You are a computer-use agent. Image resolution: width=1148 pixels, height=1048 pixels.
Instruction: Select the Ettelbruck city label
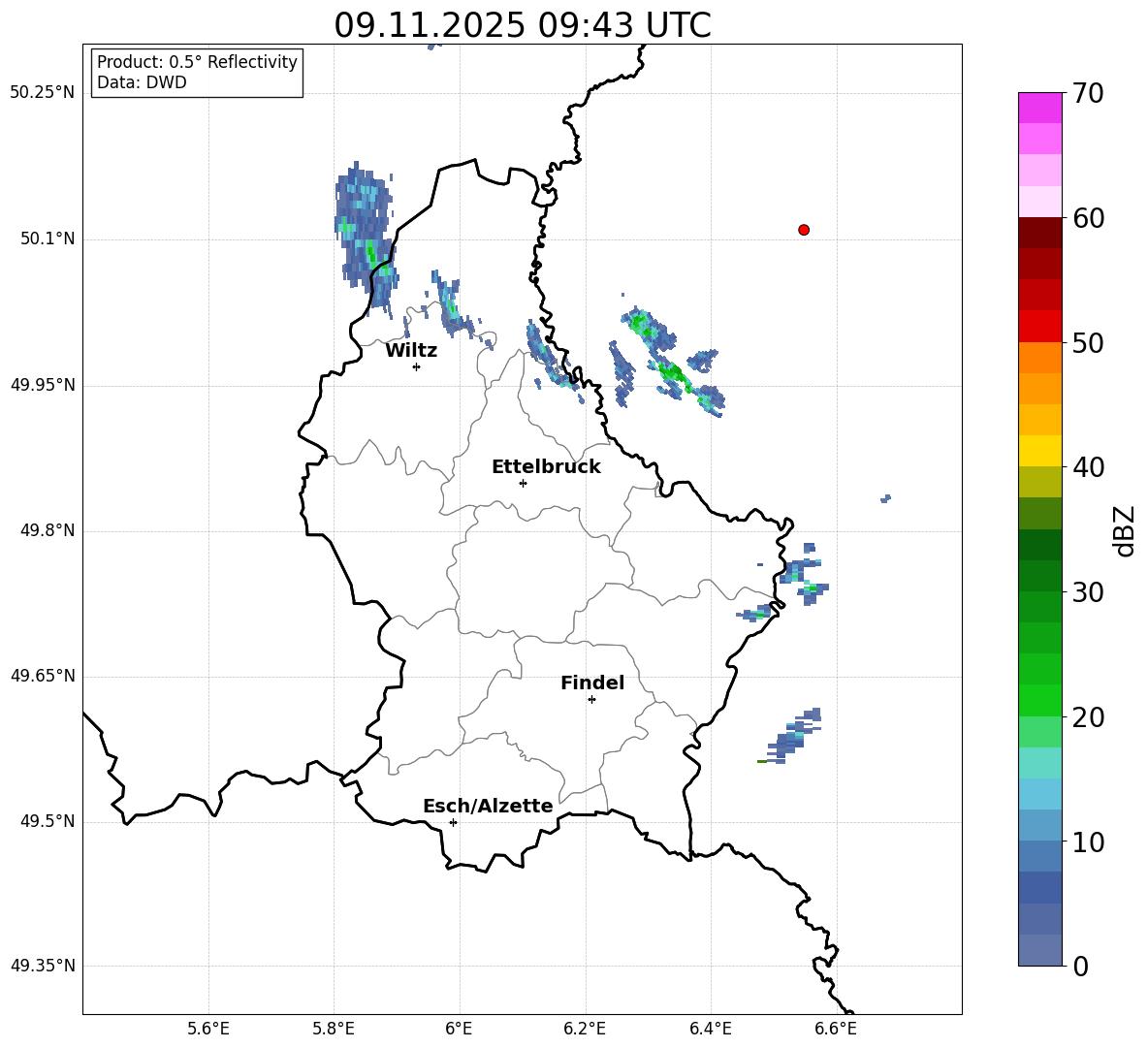tap(546, 466)
